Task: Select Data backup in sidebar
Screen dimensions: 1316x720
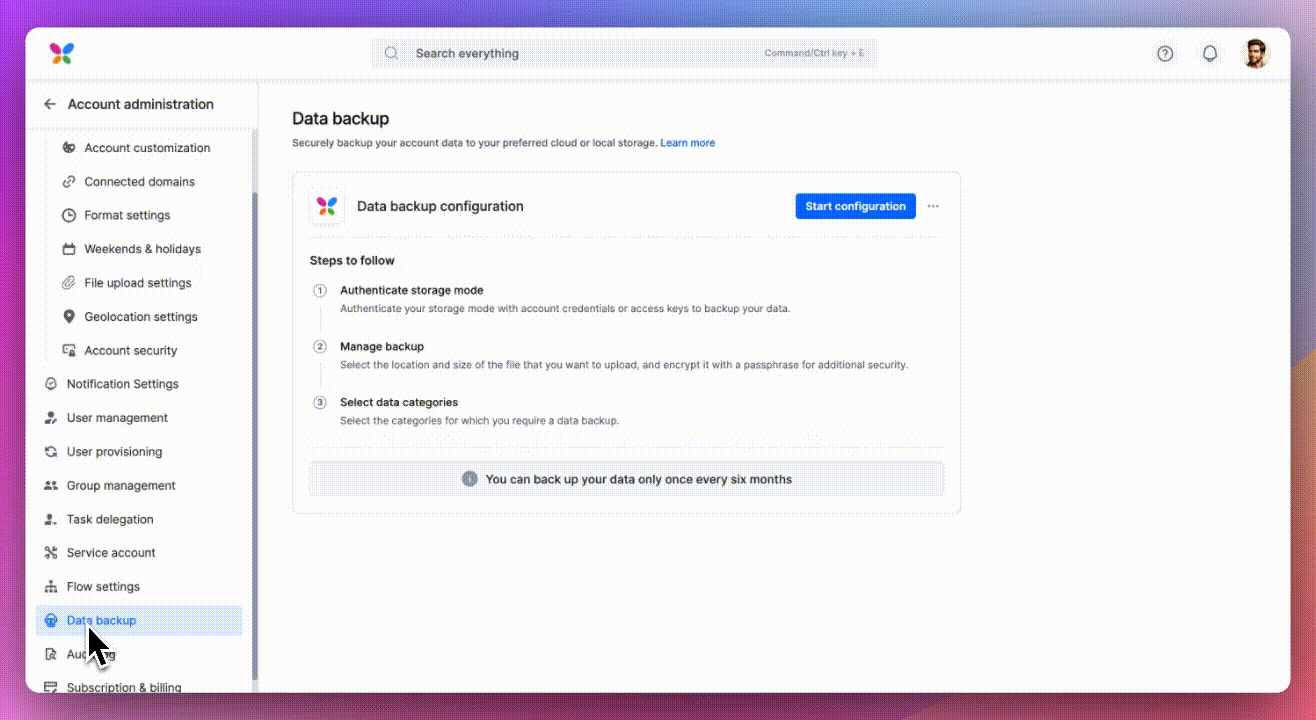Action: (x=139, y=621)
